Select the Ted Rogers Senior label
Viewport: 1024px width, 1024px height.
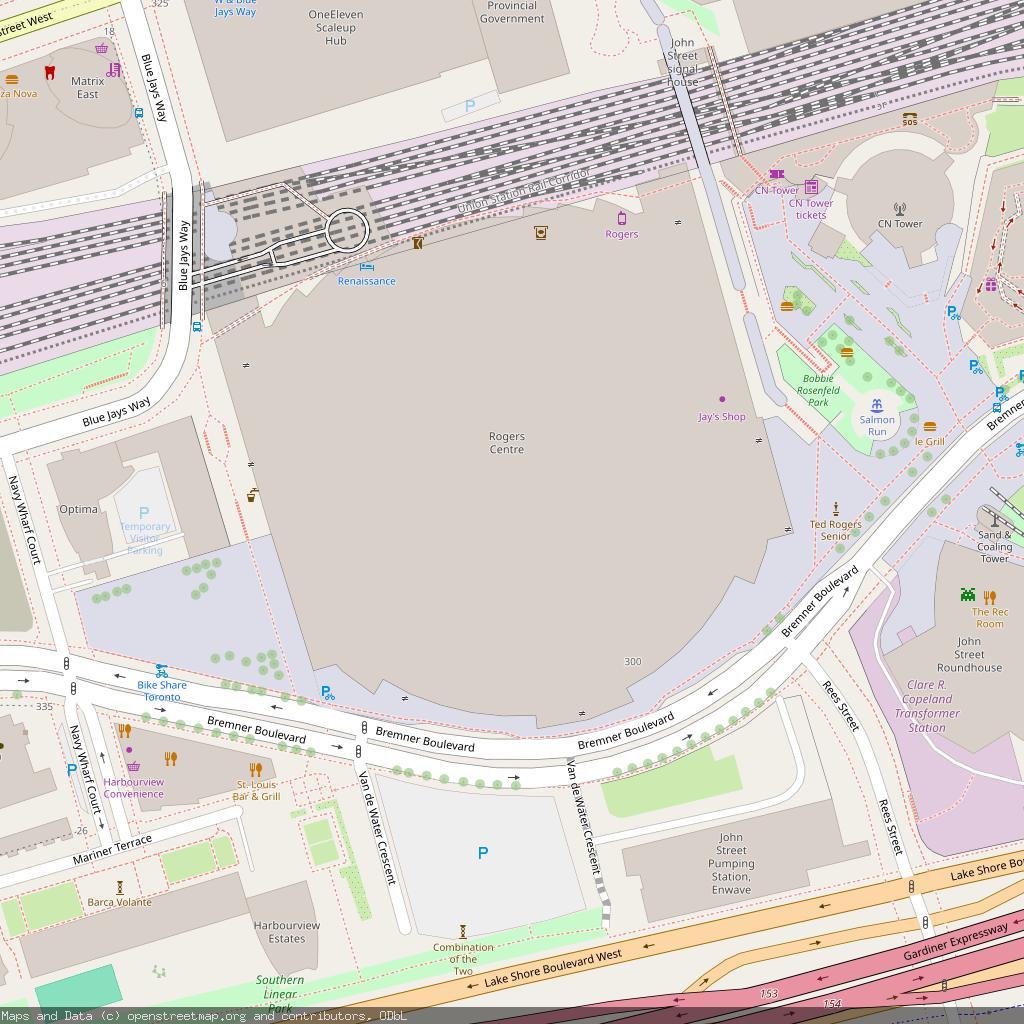coord(836,530)
